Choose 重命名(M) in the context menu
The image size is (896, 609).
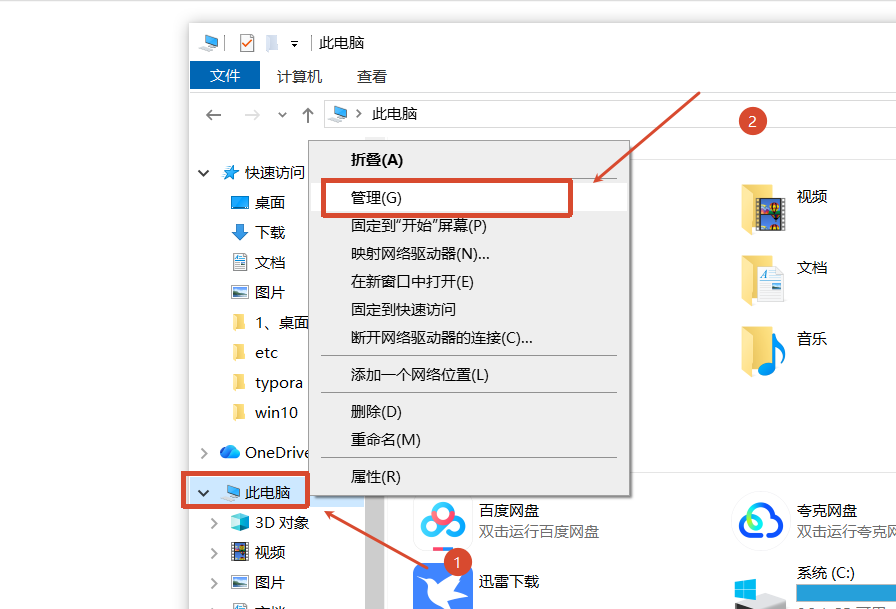469,439
